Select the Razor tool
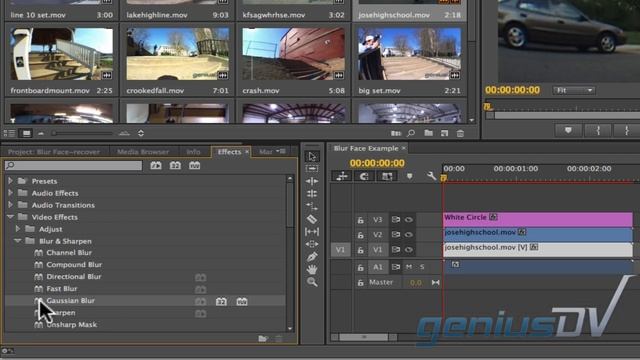The width and height of the screenshot is (640, 360). click(312, 219)
